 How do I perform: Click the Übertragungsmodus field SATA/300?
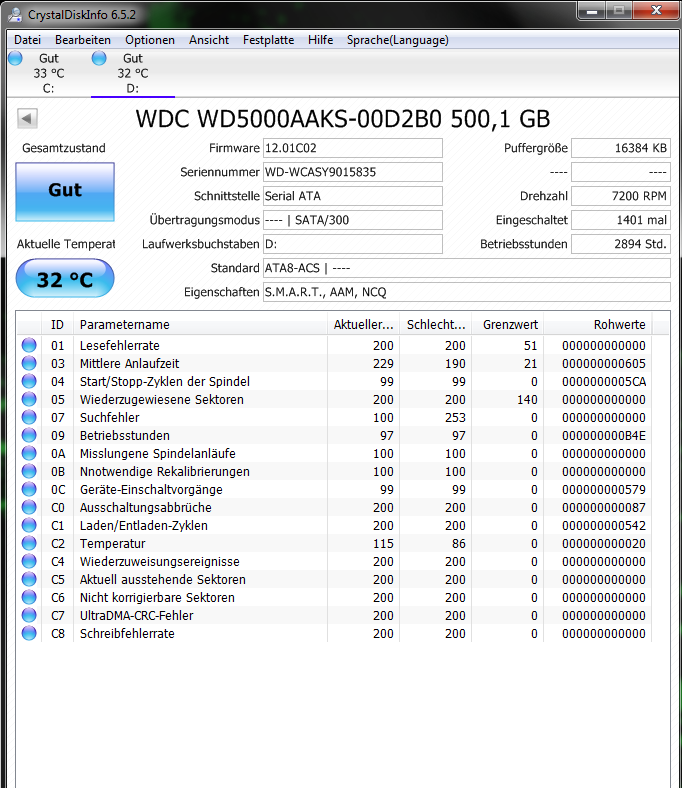point(353,220)
